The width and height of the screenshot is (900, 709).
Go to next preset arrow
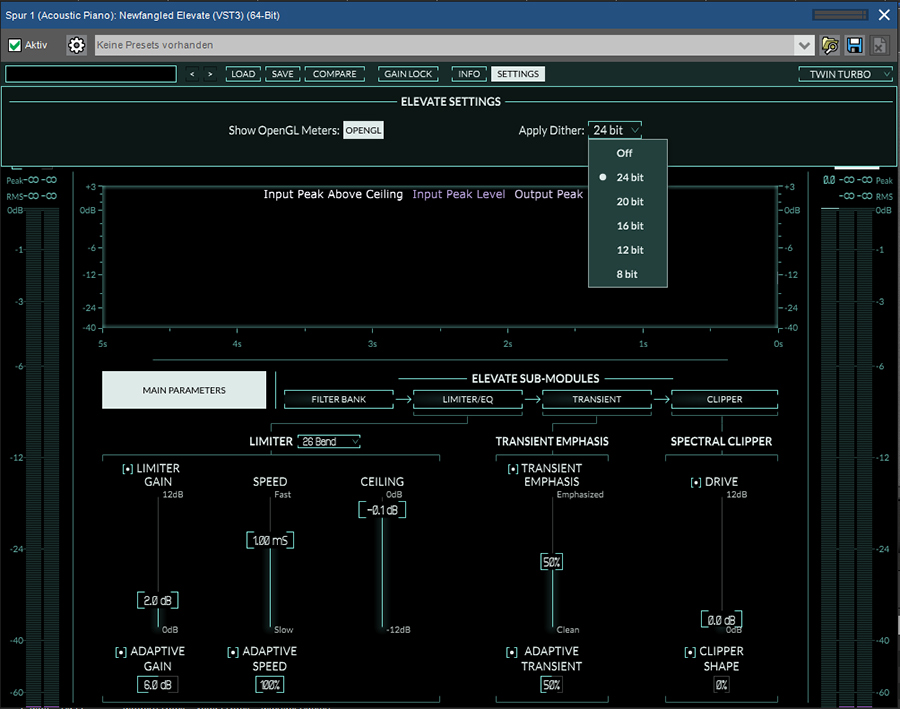pos(210,74)
